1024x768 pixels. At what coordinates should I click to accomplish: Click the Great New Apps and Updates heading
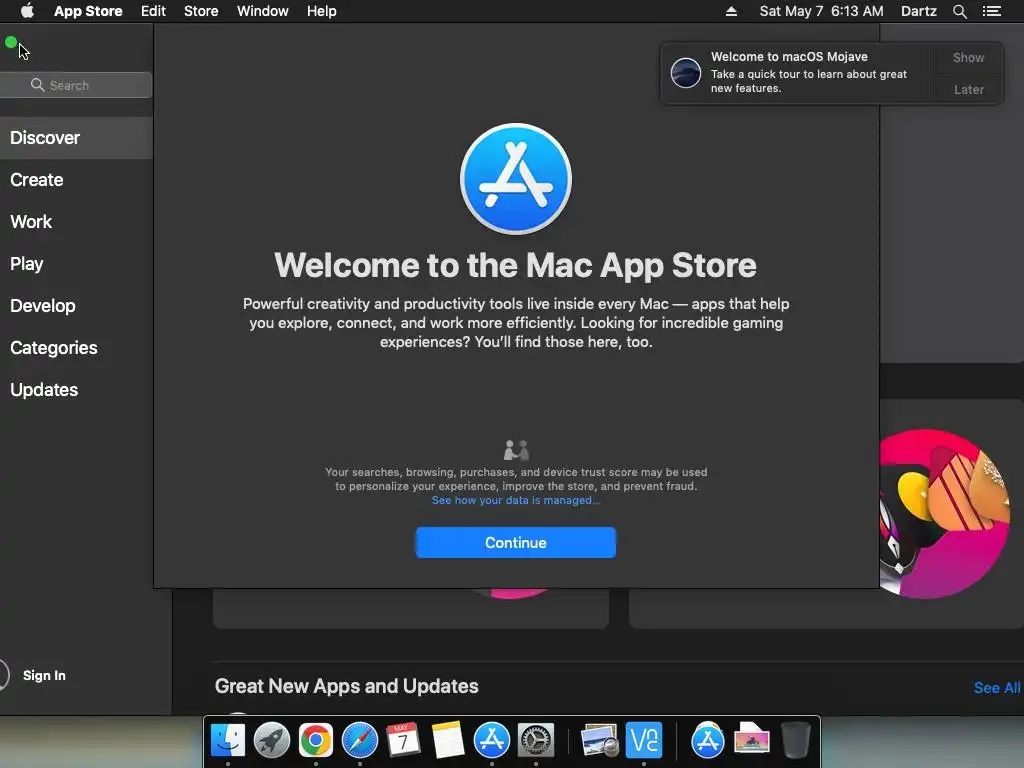click(347, 686)
